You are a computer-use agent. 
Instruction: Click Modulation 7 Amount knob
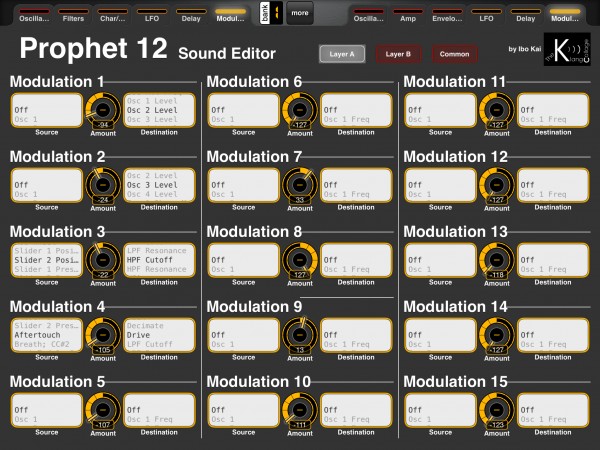click(x=300, y=185)
